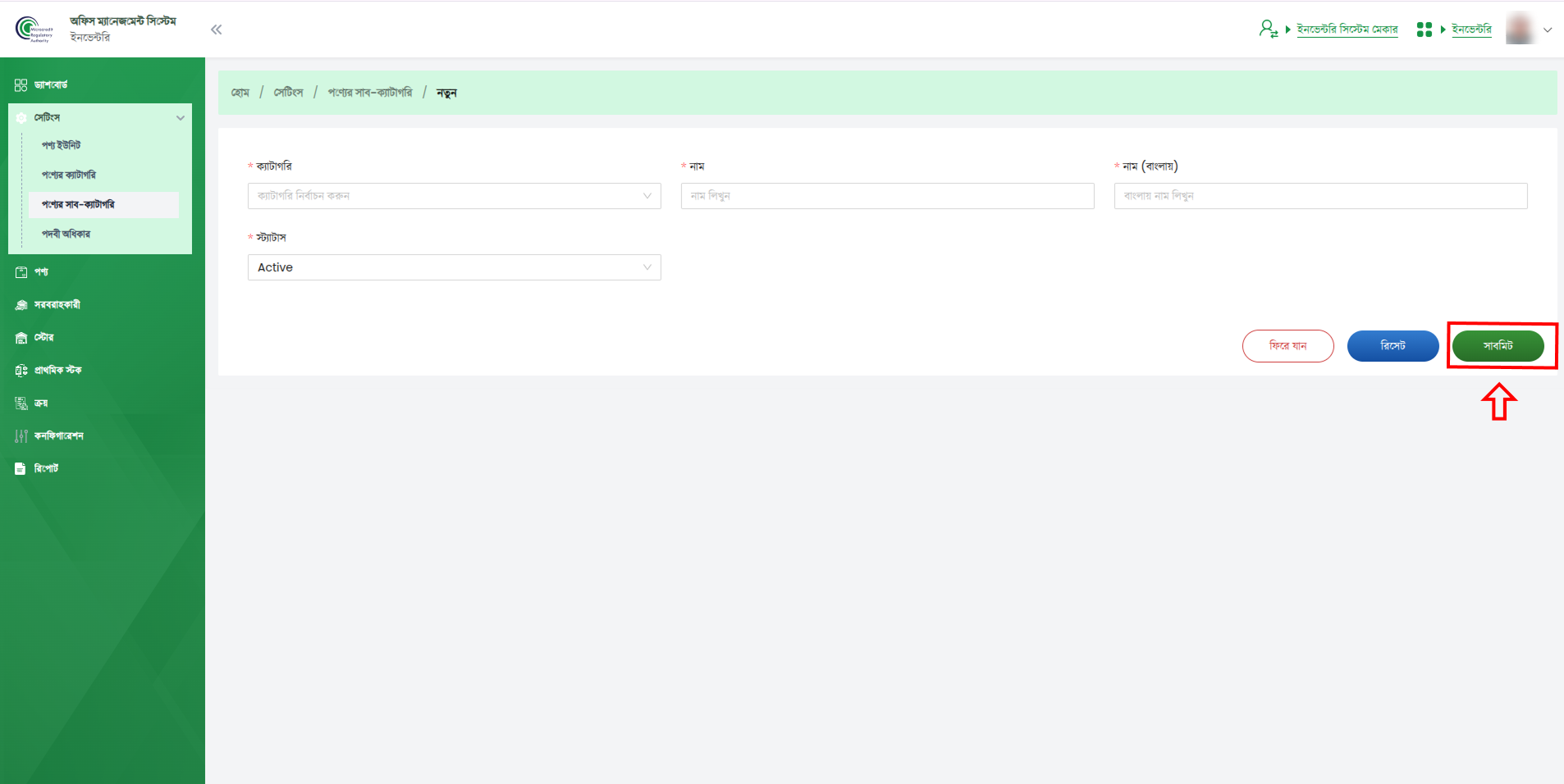Click the স্টোর shop icon

[21, 338]
